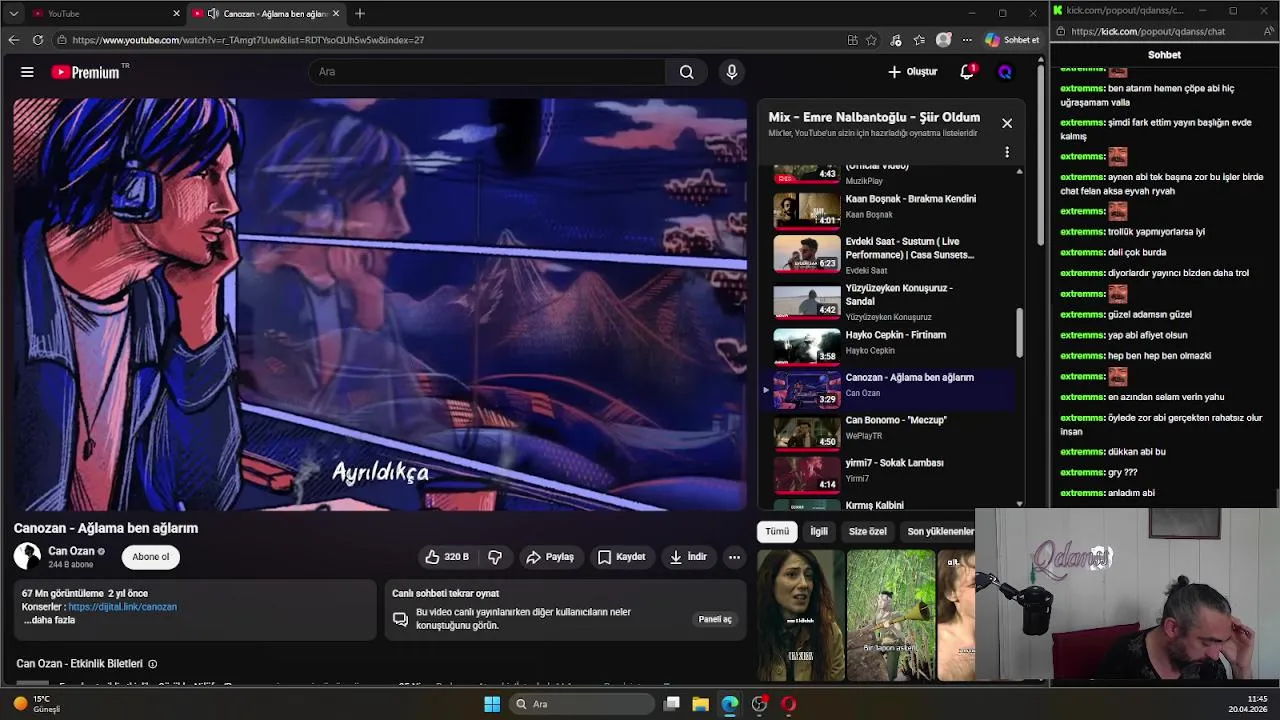Open Edge split screen or apps icon
The height and width of the screenshot is (720, 1280).
pos(852,40)
